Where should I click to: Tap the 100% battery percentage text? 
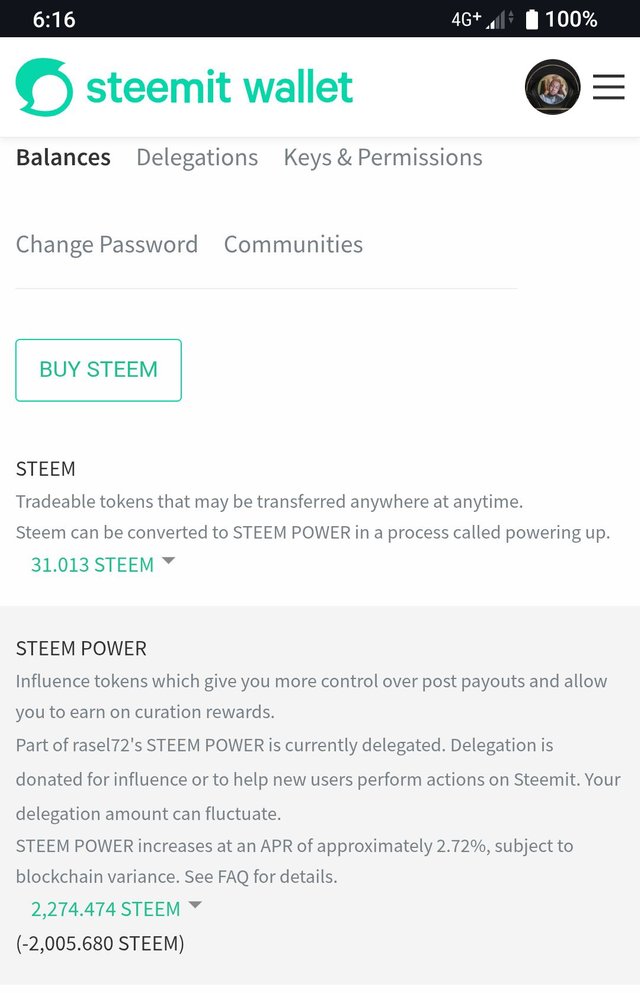(x=571, y=20)
